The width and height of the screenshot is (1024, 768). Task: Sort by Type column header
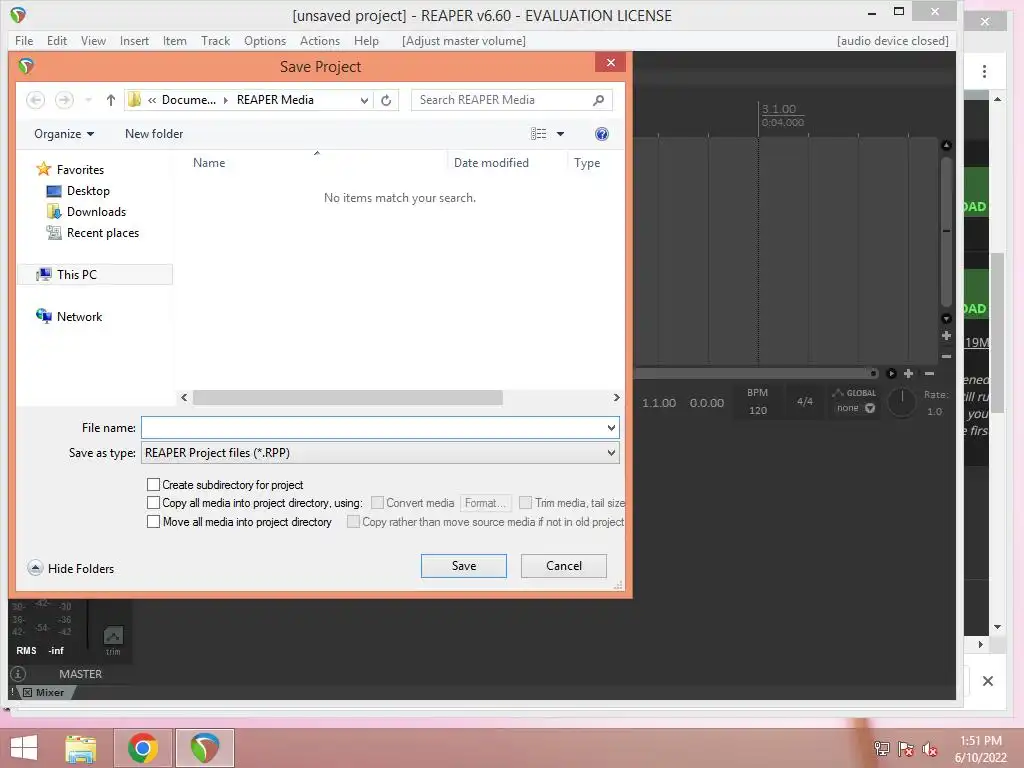(x=587, y=163)
